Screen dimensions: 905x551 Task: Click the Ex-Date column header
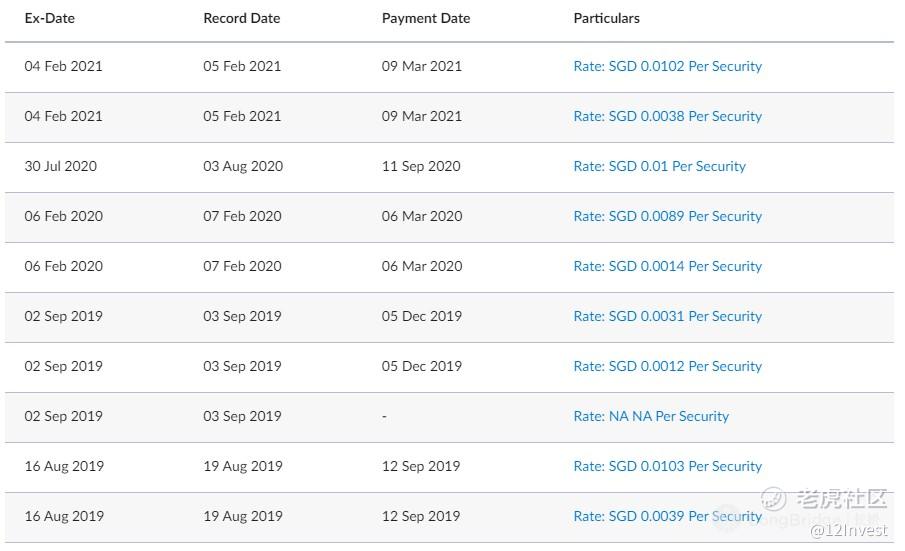pos(50,18)
